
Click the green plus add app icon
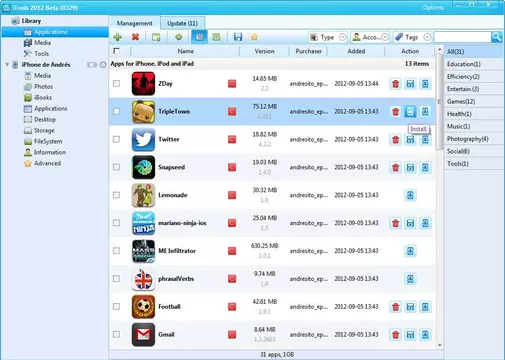pos(117,37)
